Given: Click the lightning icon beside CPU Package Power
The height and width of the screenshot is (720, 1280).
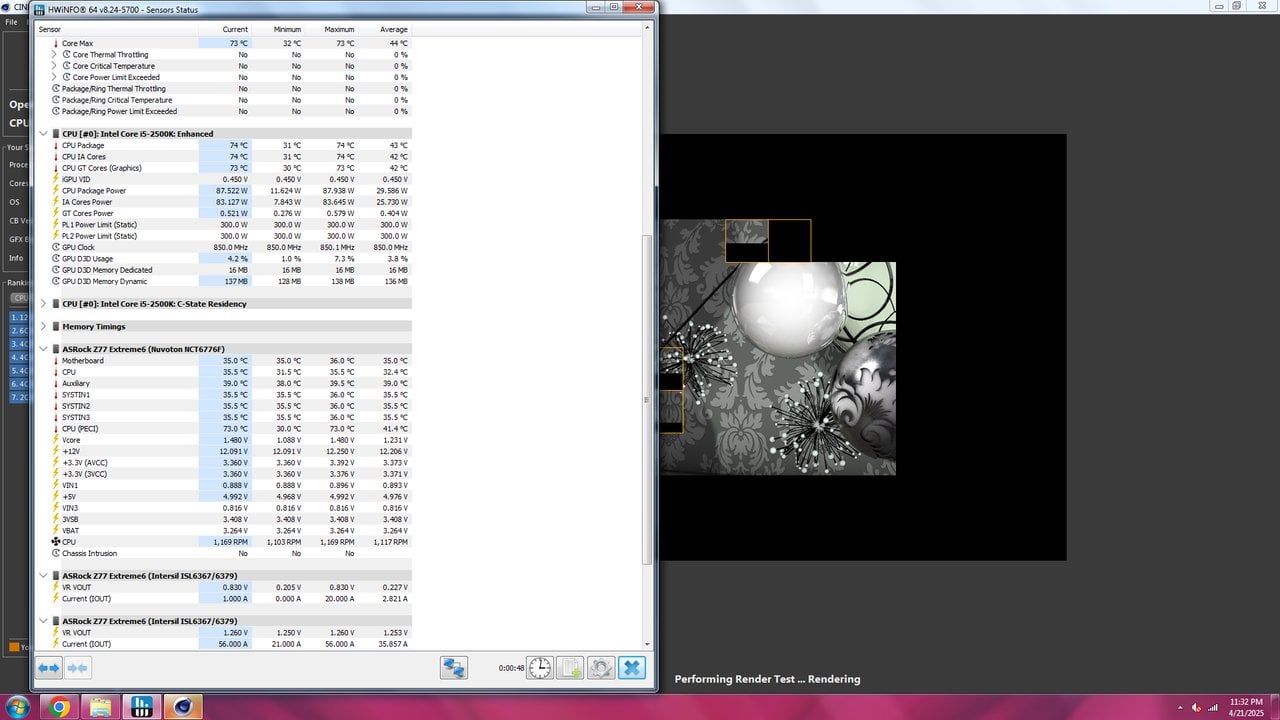Looking at the screenshot, I should pyautogui.click(x=56, y=191).
